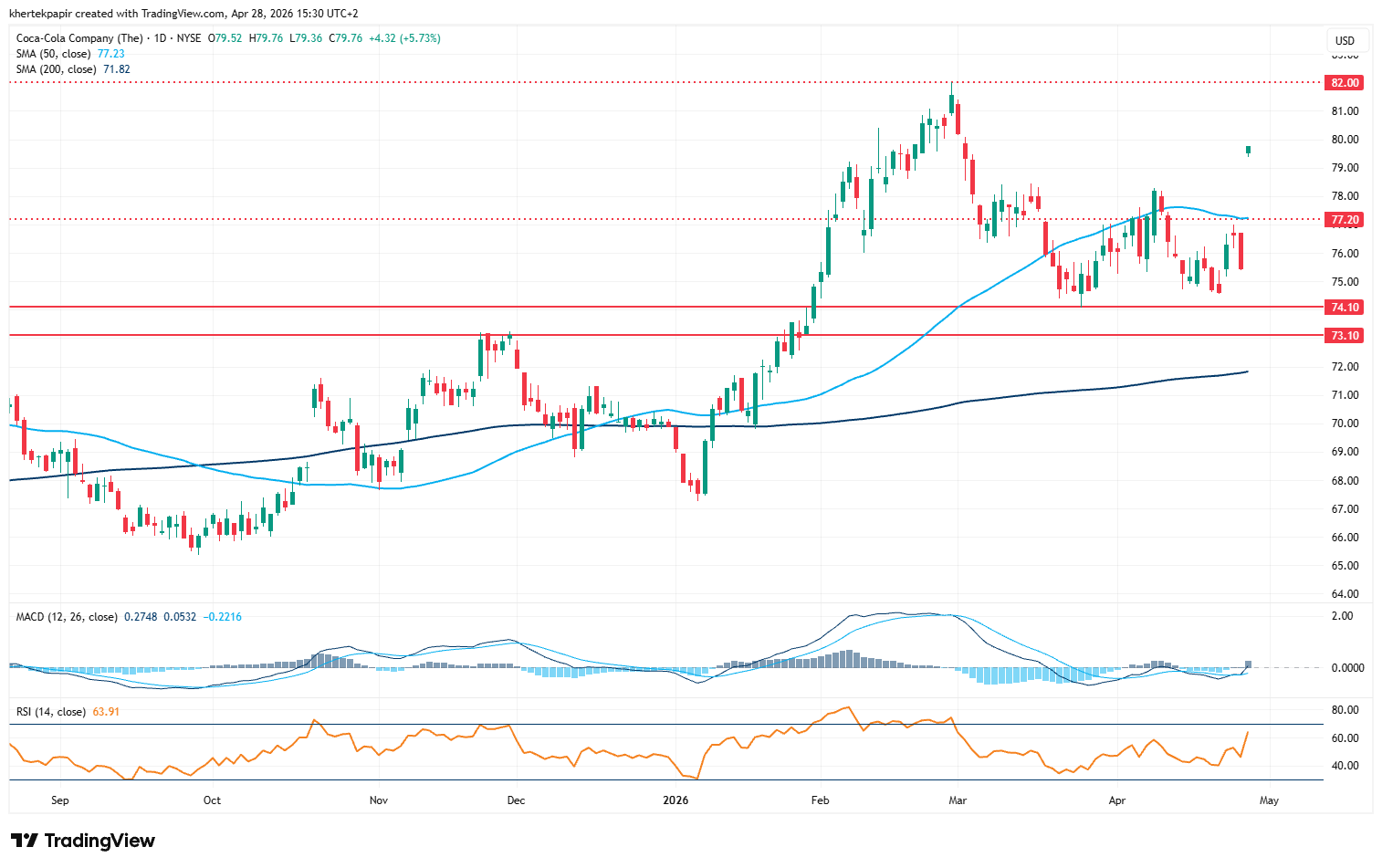Click the Coca-Cola Company symbol title
The width and height of the screenshot is (1382, 868).
tap(79, 38)
